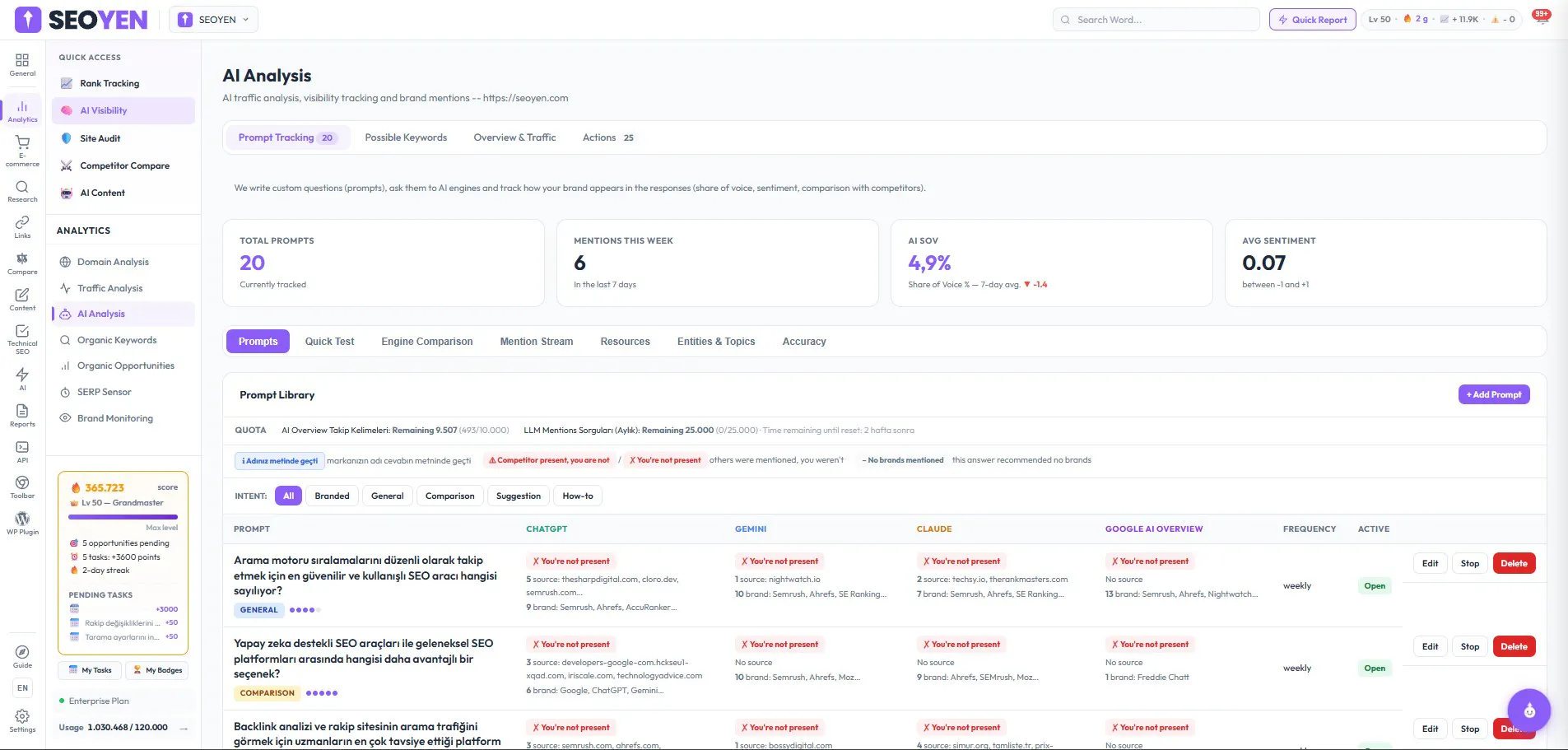Click the SEOYEN logo
1568x750 pixels.
[81, 20]
